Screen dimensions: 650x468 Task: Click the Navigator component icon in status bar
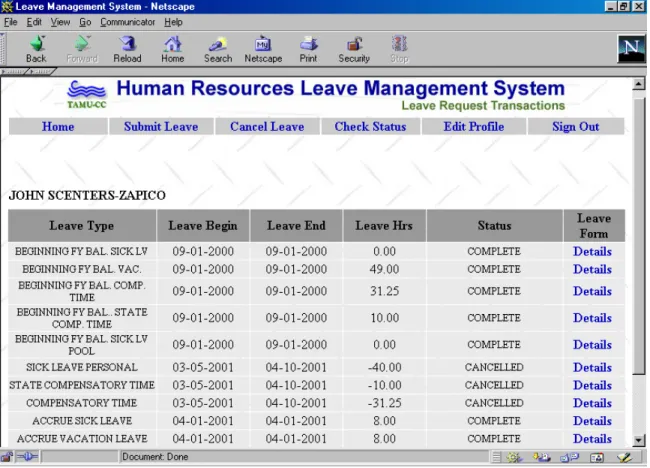(514, 458)
